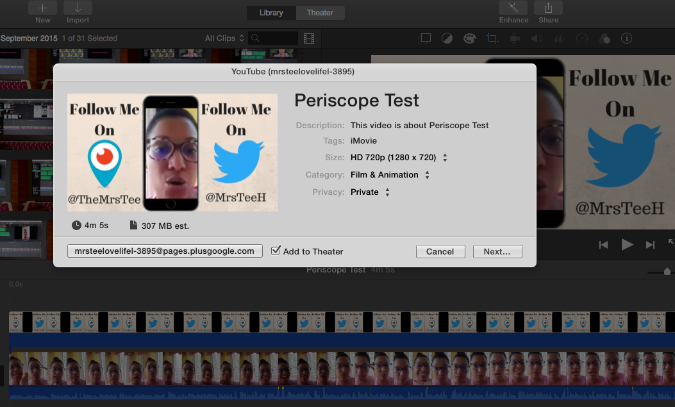This screenshot has height=407, width=675.
Task: Select the Follow Me overlay clip in timeline
Action: tap(342, 322)
